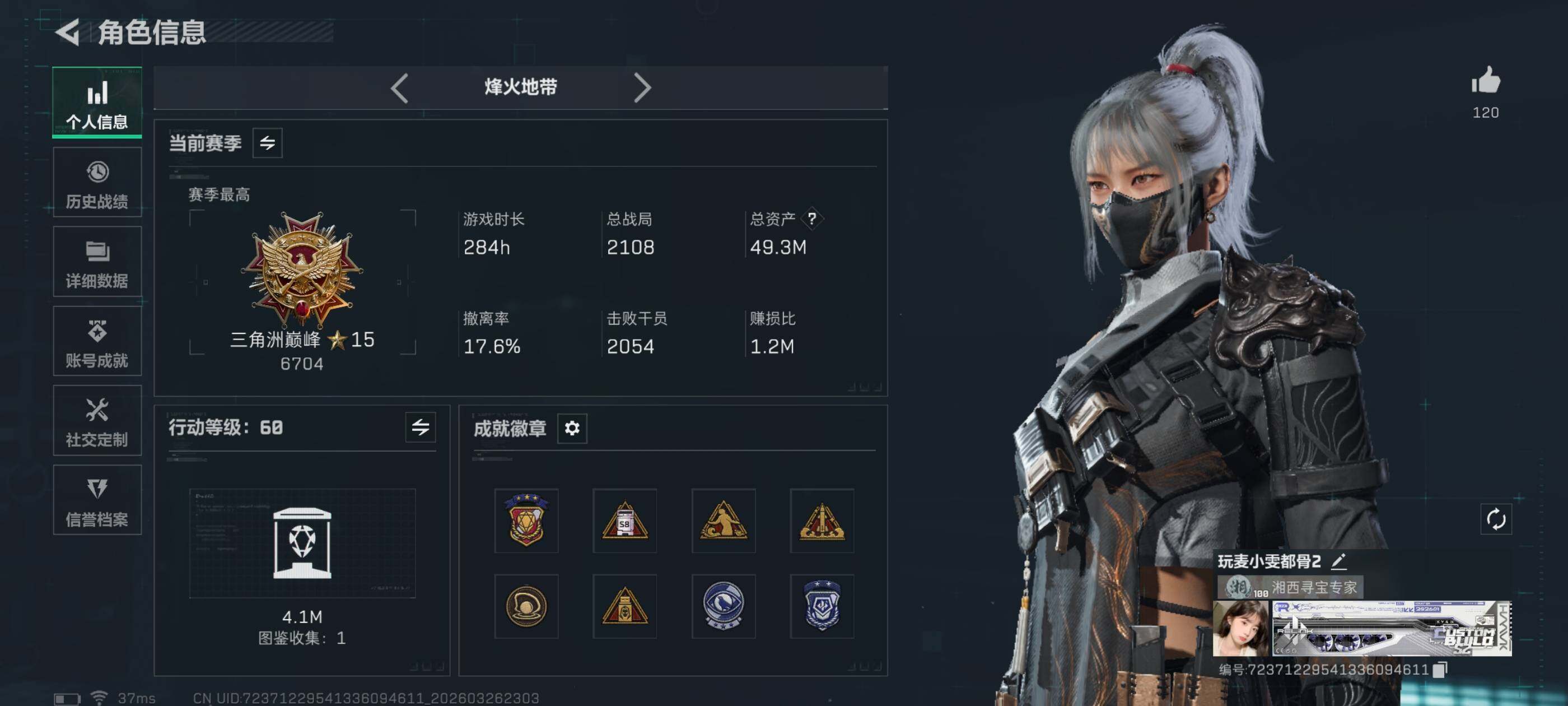This screenshot has width=1568, height=706.
Task: Copy the player ID number
Action: click(1440, 670)
